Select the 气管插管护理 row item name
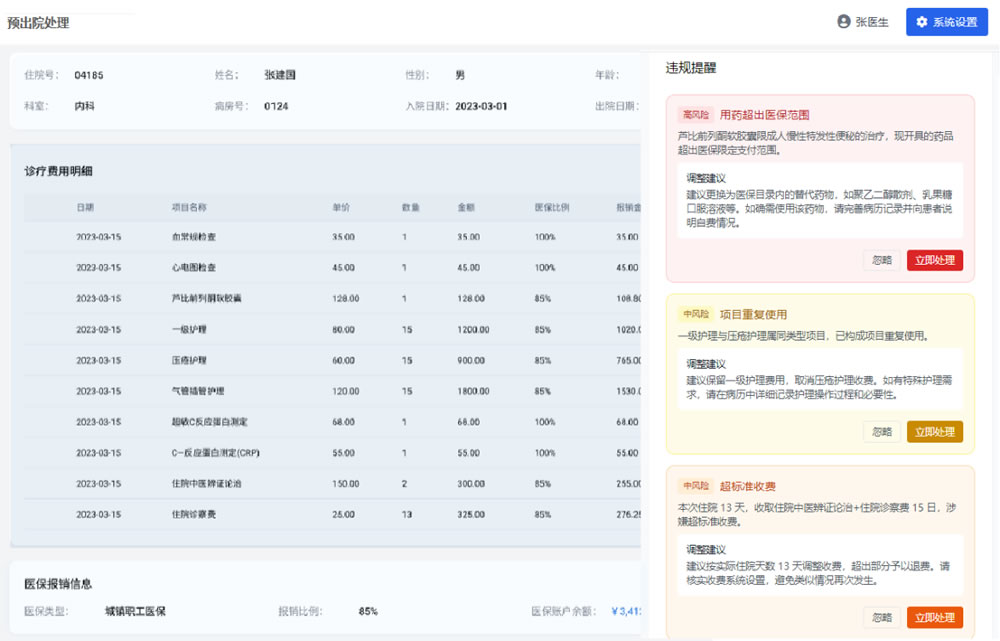 [198, 391]
